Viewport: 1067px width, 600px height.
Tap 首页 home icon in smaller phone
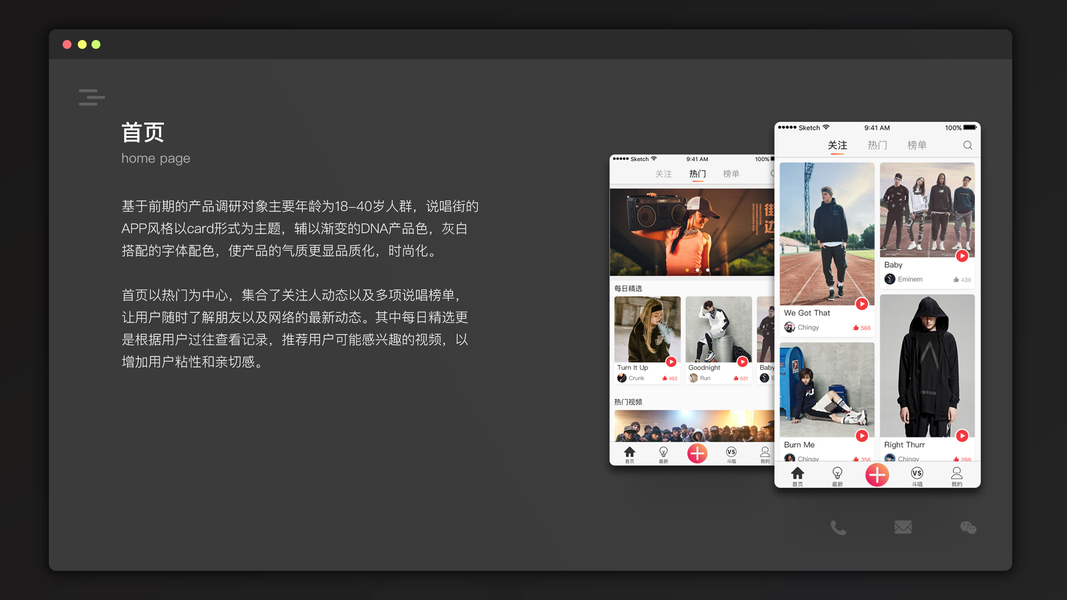click(629, 454)
